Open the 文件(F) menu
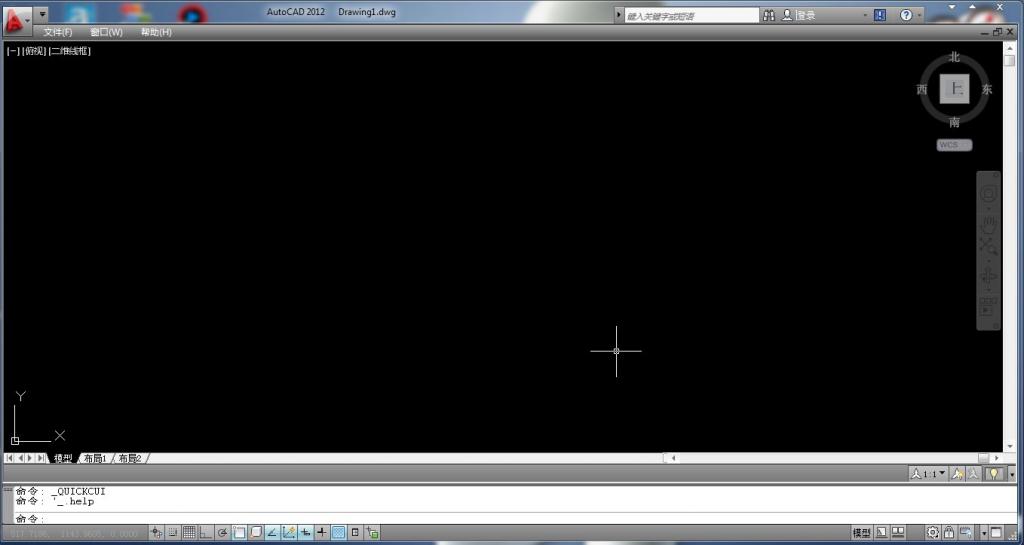The height and width of the screenshot is (545, 1024). coord(57,32)
